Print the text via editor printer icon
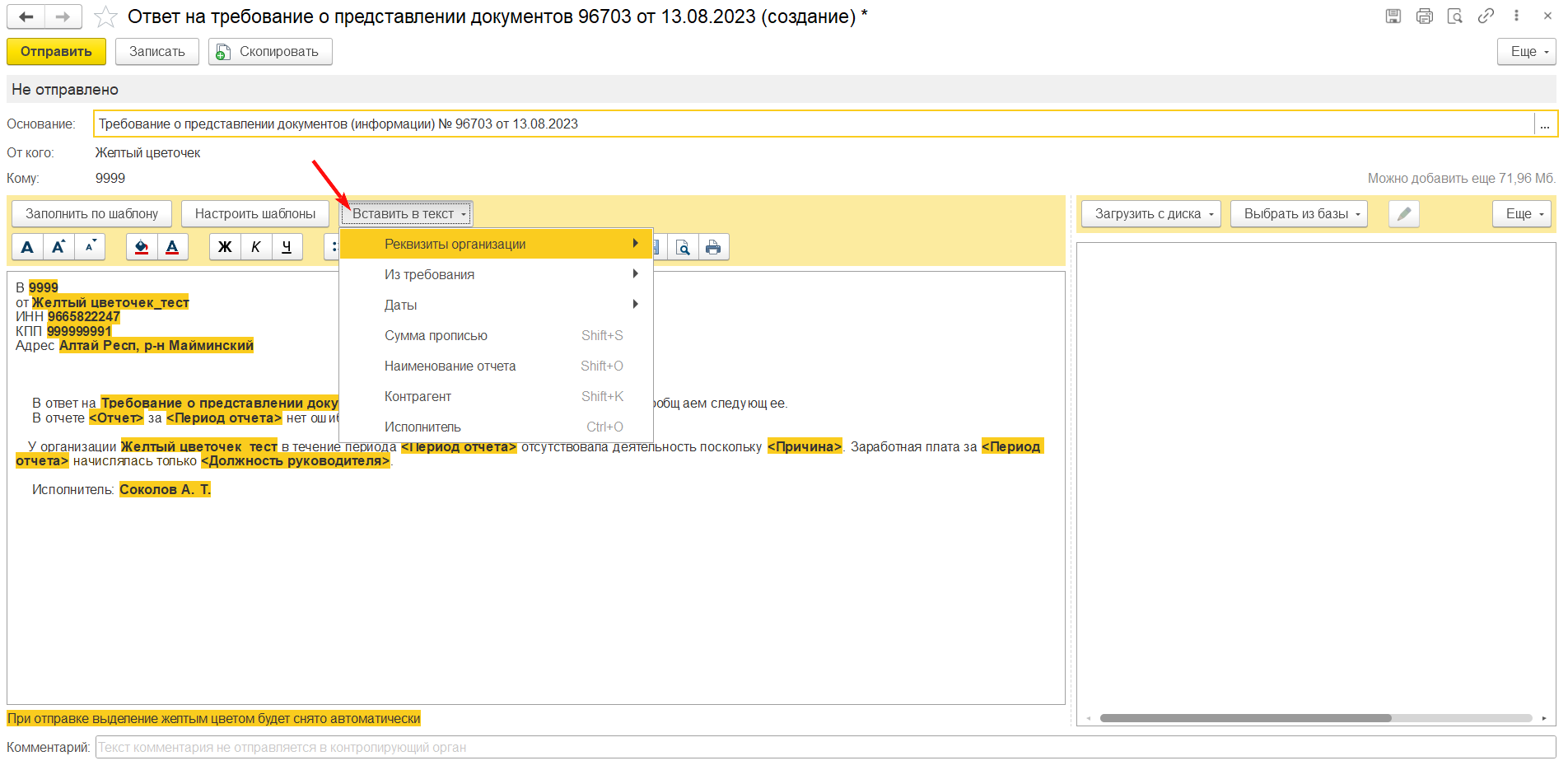The image size is (1568, 770). tap(713, 247)
